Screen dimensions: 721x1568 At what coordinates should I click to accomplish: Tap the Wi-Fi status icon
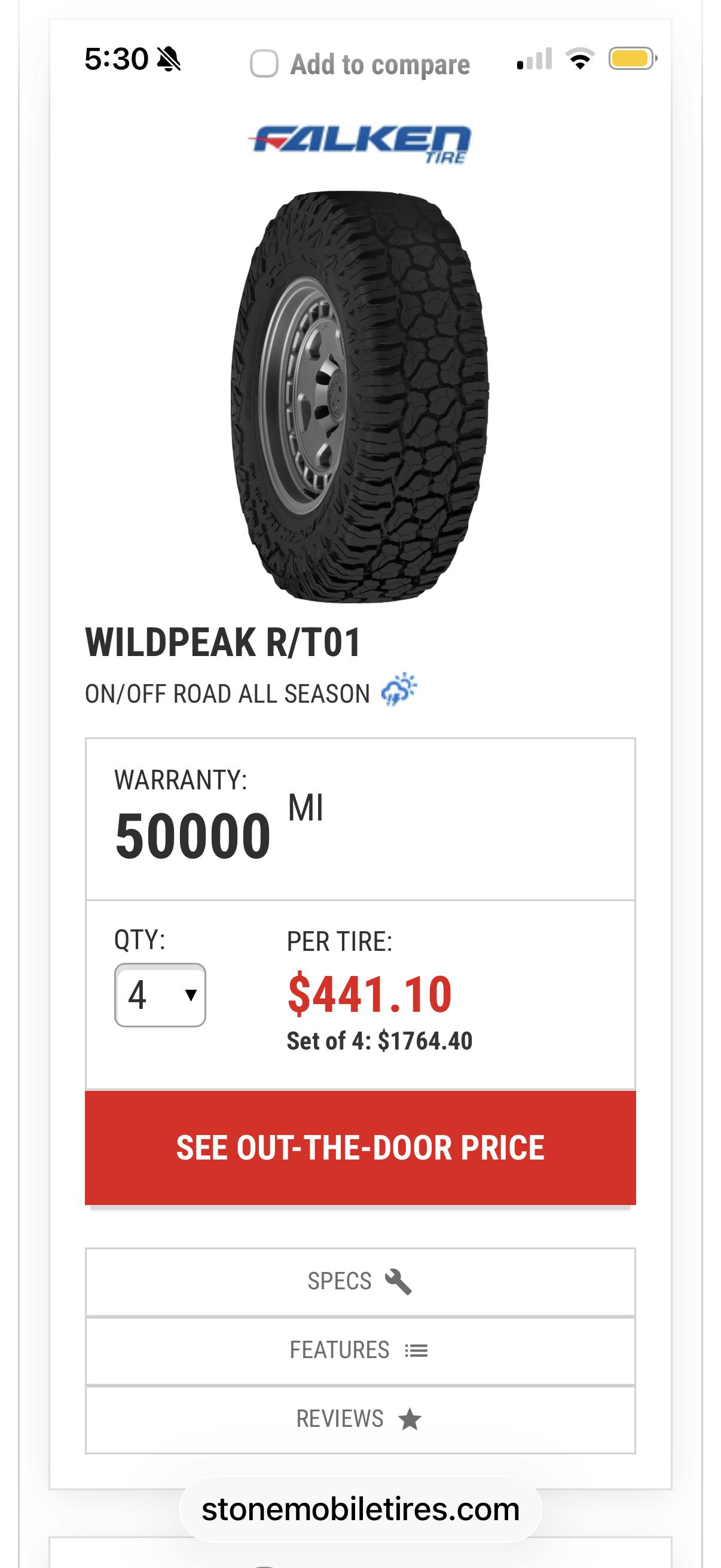click(580, 59)
